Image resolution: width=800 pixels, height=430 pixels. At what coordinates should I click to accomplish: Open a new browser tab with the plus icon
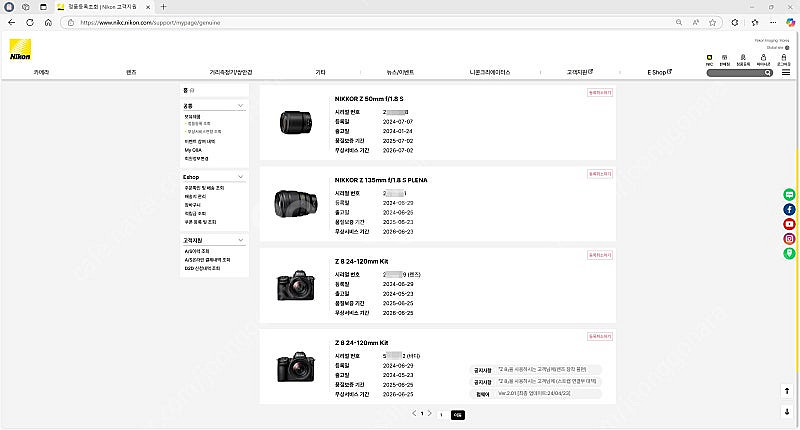(x=163, y=7)
